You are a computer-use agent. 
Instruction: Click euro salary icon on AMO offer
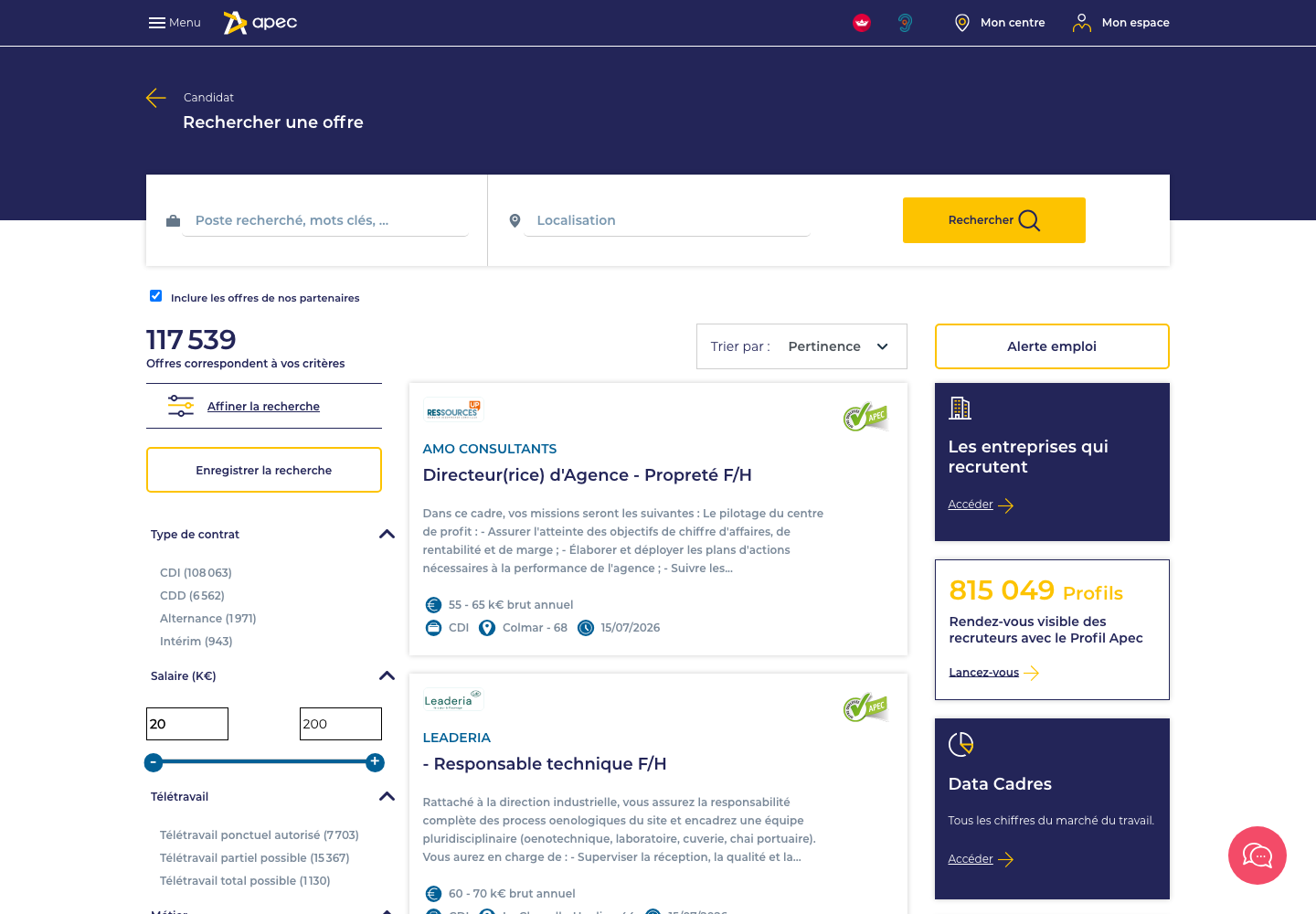pyautogui.click(x=434, y=605)
